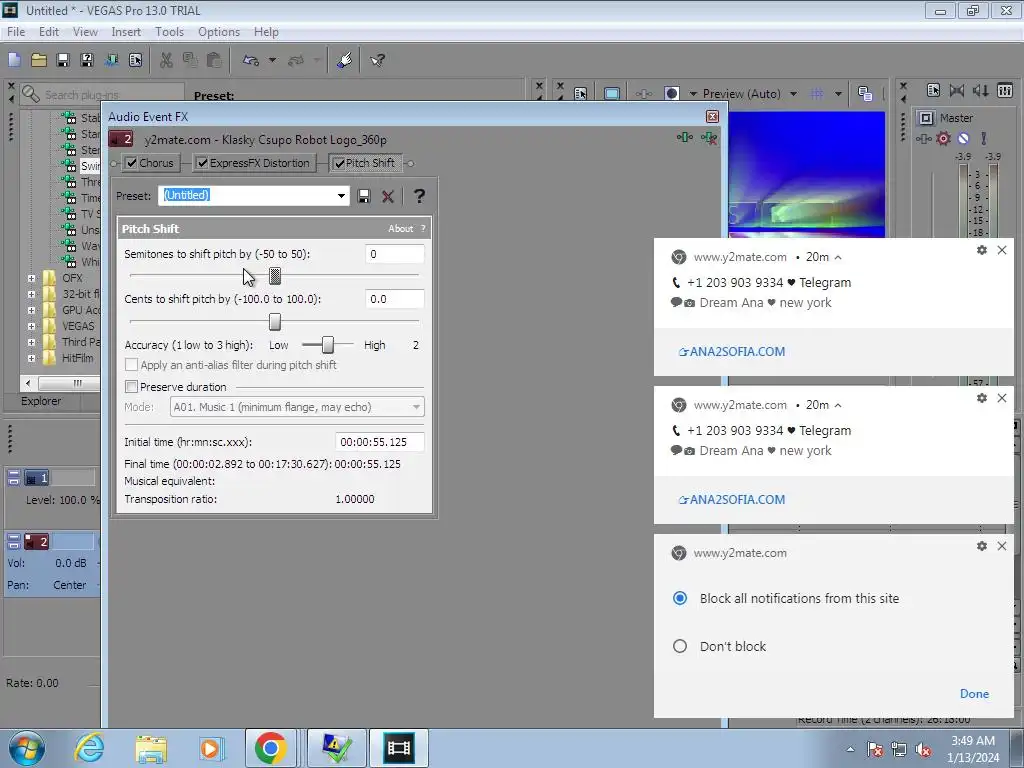Click the Master FX red gear icon
This screenshot has height=768, width=1024.
coord(943,138)
